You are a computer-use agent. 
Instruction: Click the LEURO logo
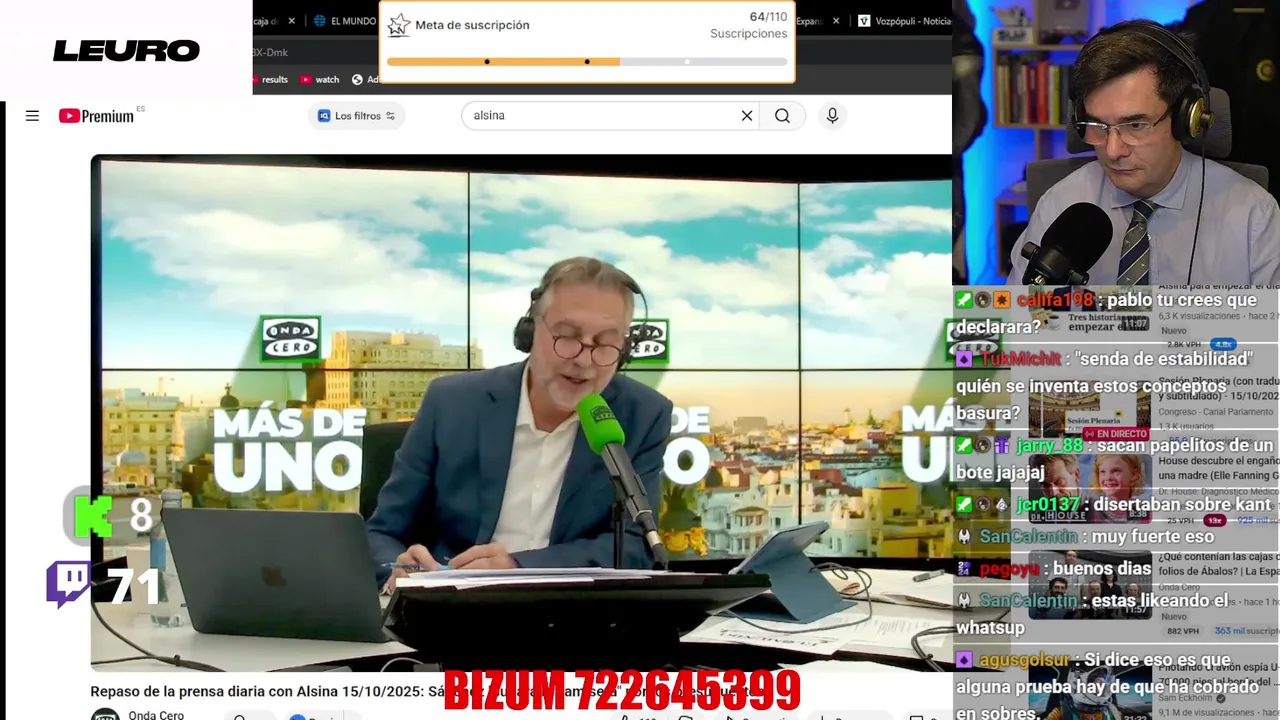tap(127, 50)
